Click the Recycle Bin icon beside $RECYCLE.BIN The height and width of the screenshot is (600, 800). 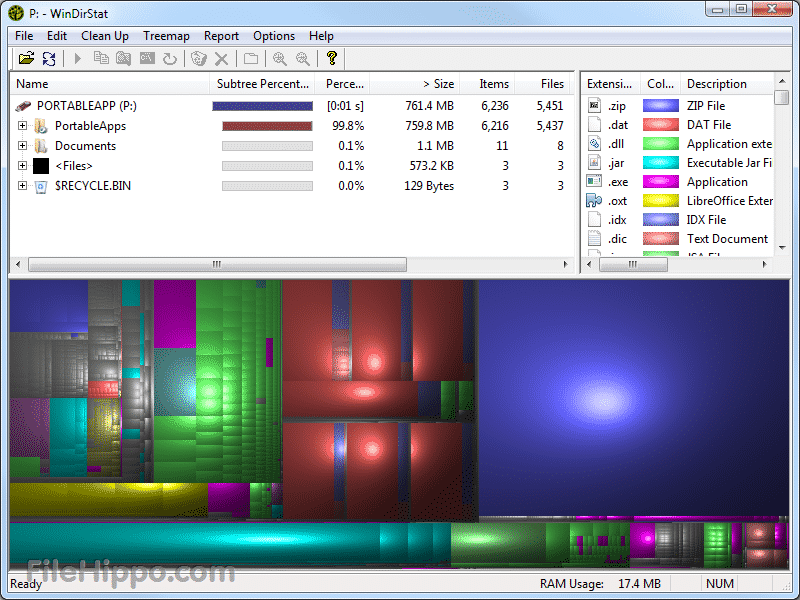[41, 186]
